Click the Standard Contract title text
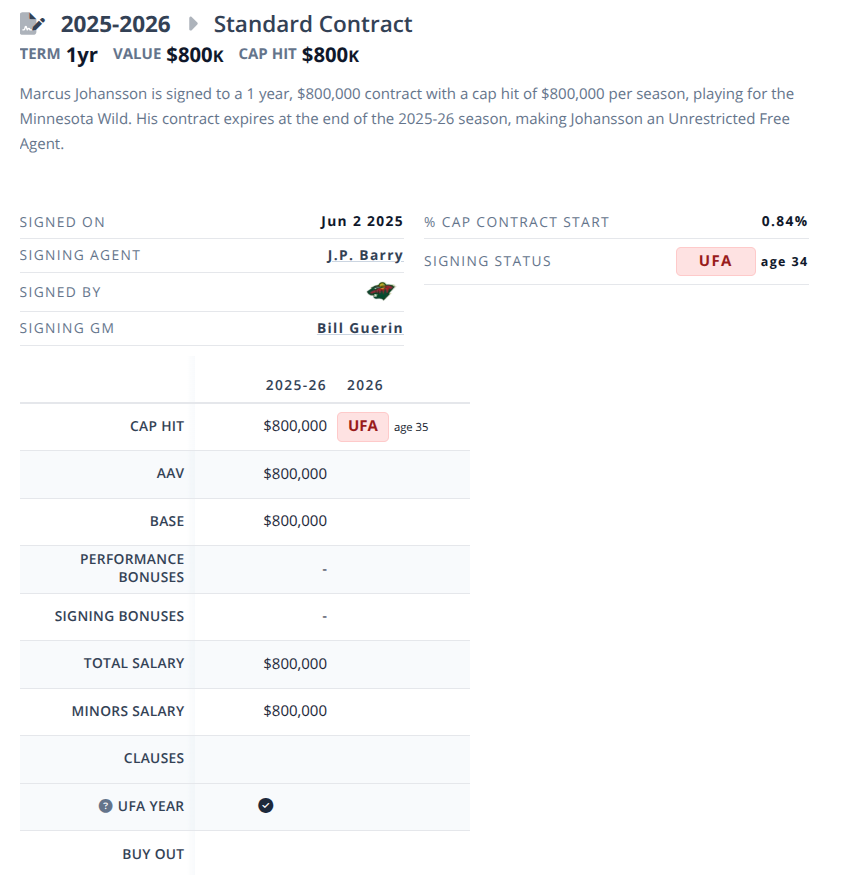 (x=313, y=24)
